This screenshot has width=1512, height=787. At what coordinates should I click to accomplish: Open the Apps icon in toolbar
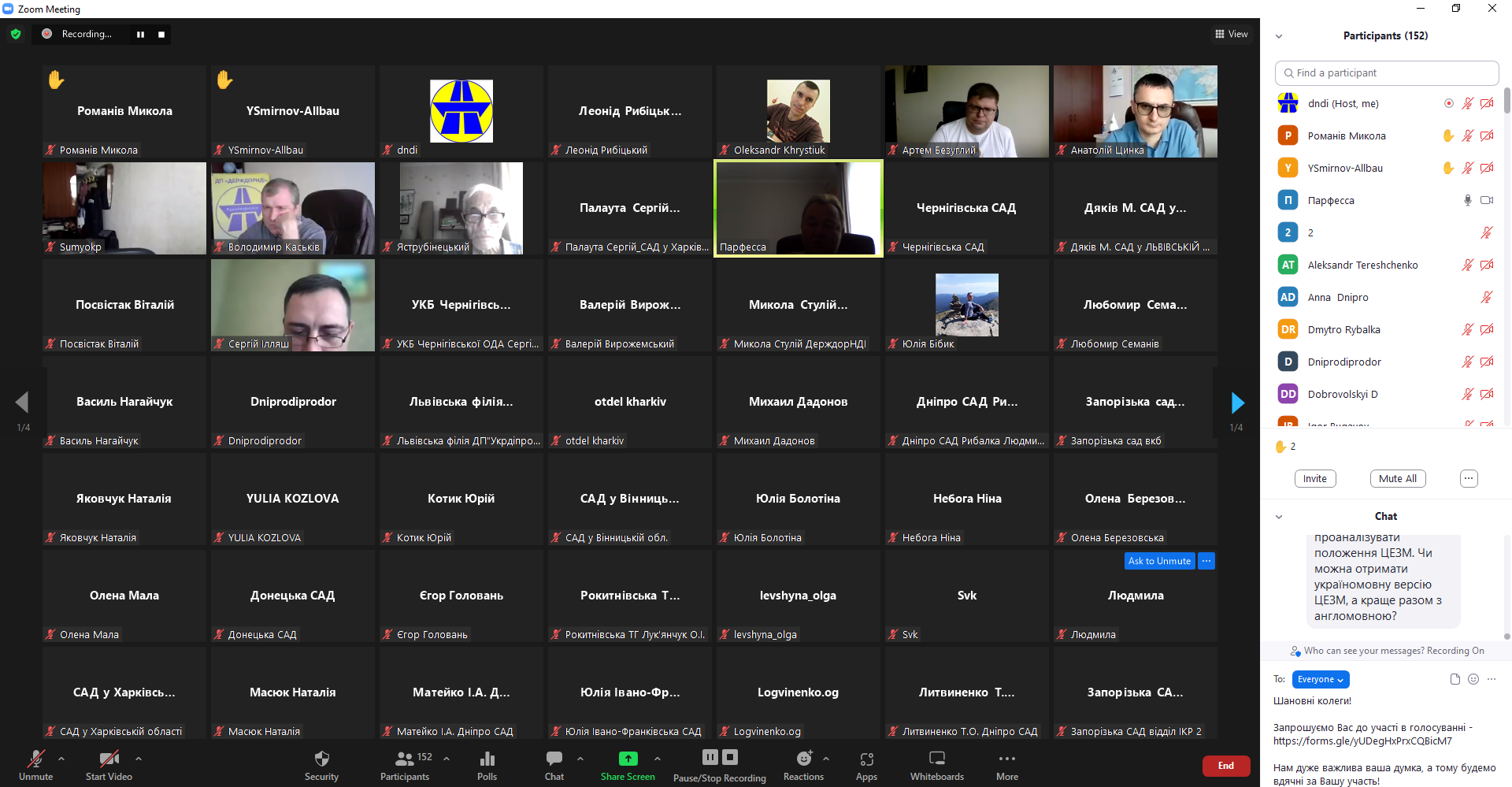coord(866,759)
